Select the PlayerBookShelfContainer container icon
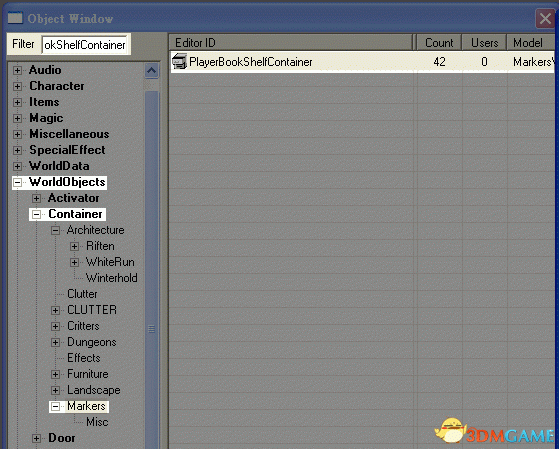The height and width of the screenshot is (449, 559). (179, 61)
